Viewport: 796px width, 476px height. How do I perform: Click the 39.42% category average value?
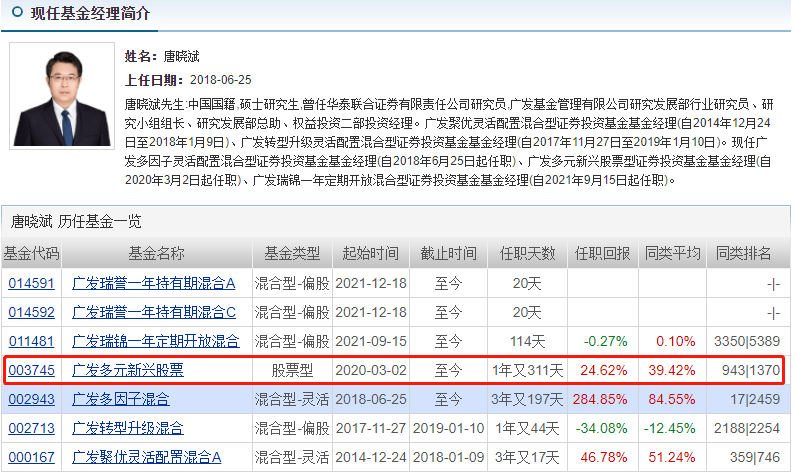pyautogui.click(x=672, y=370)
